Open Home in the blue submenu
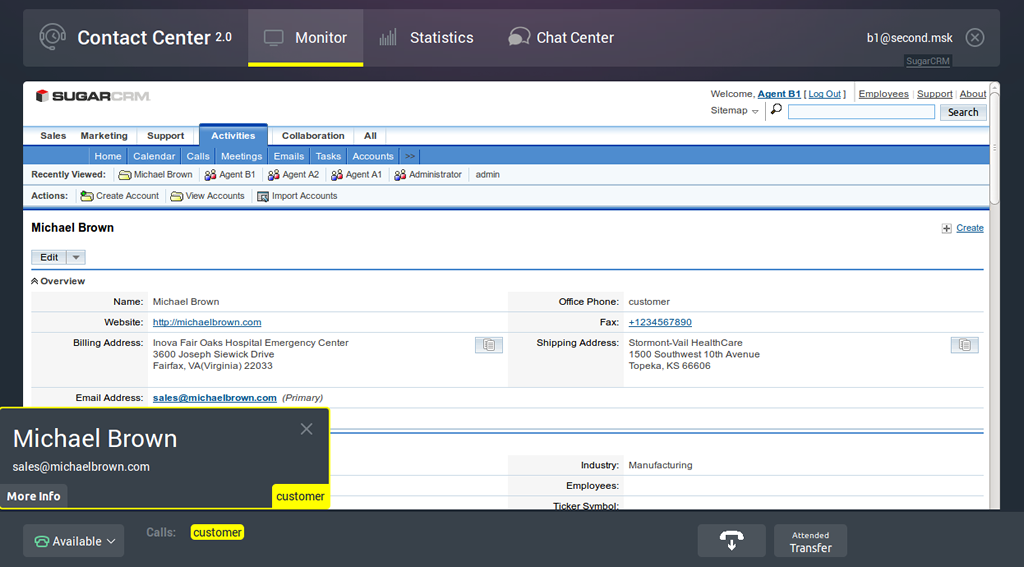 [108, 156]
